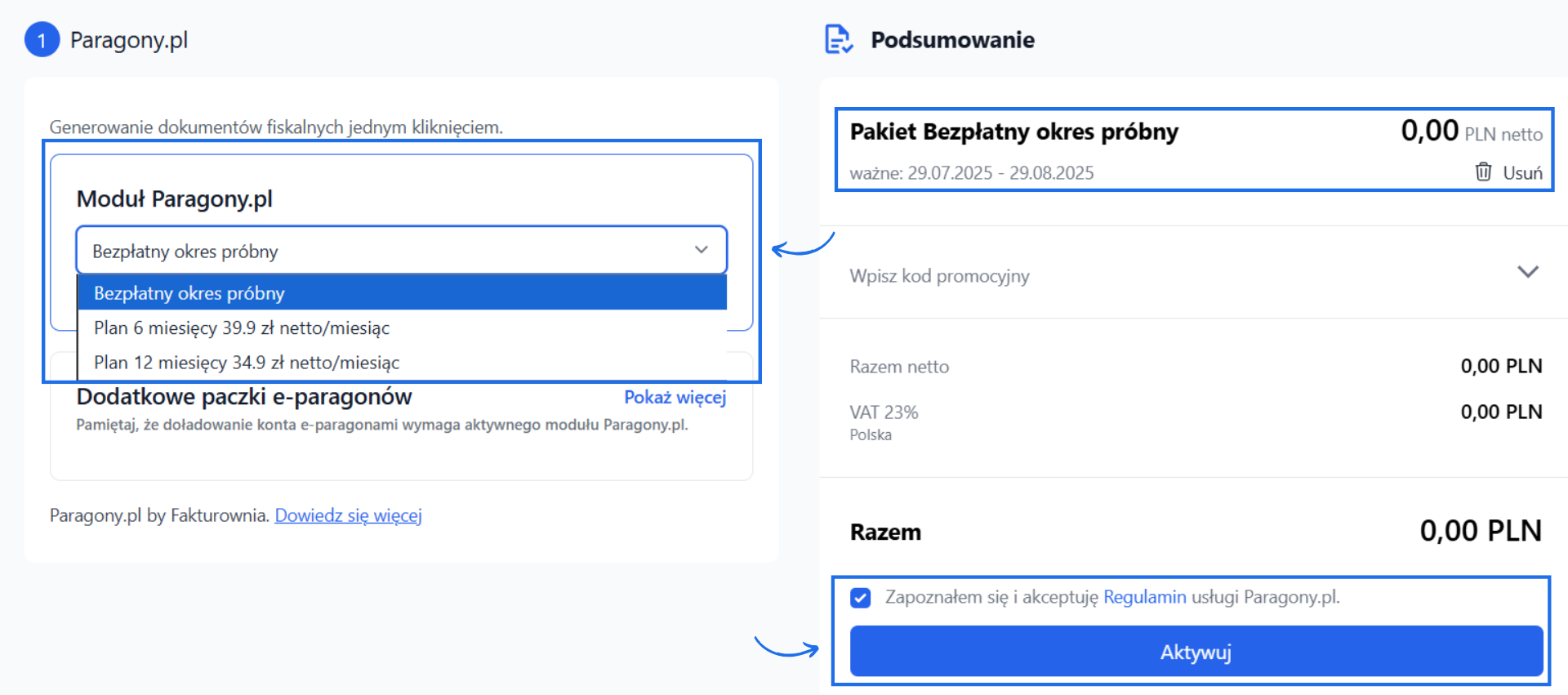Screen dimensions: 1568x695
Task: Select the Bezpłatny okres próbny option
Action: click(189, 292)
